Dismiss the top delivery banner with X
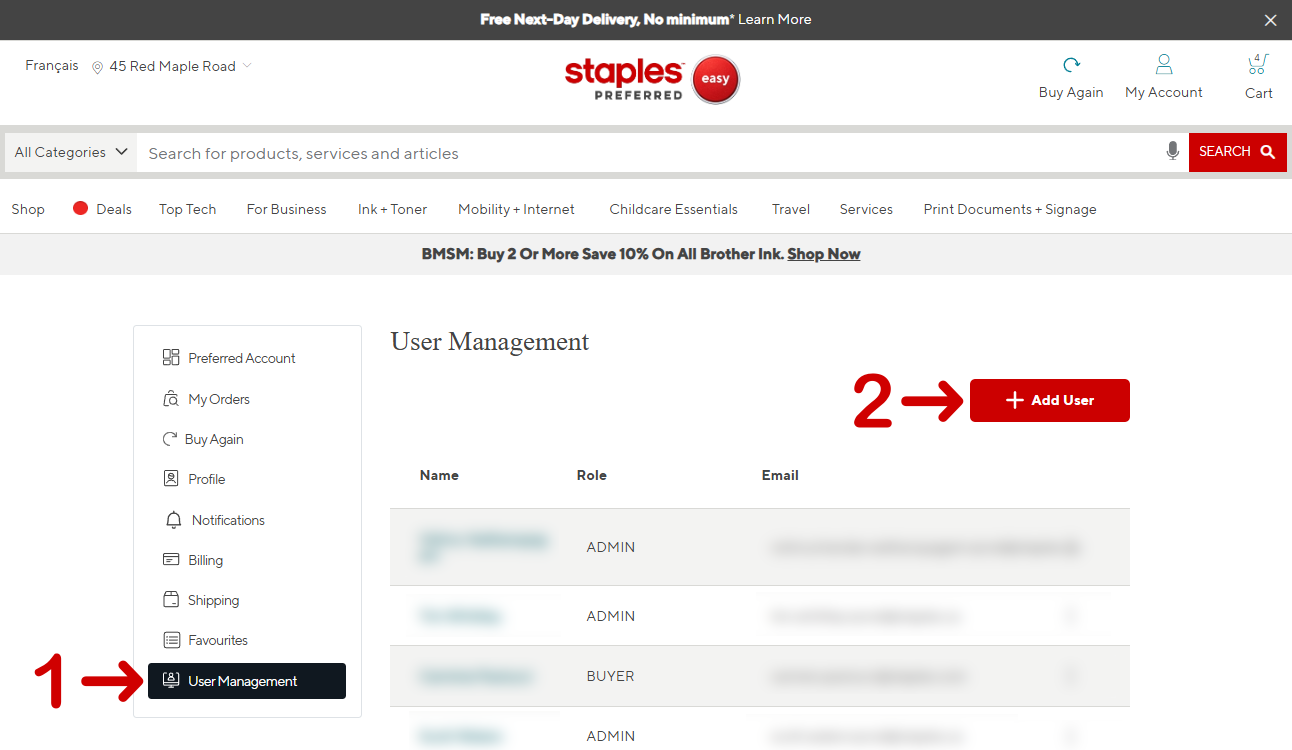 point(1270,20)
